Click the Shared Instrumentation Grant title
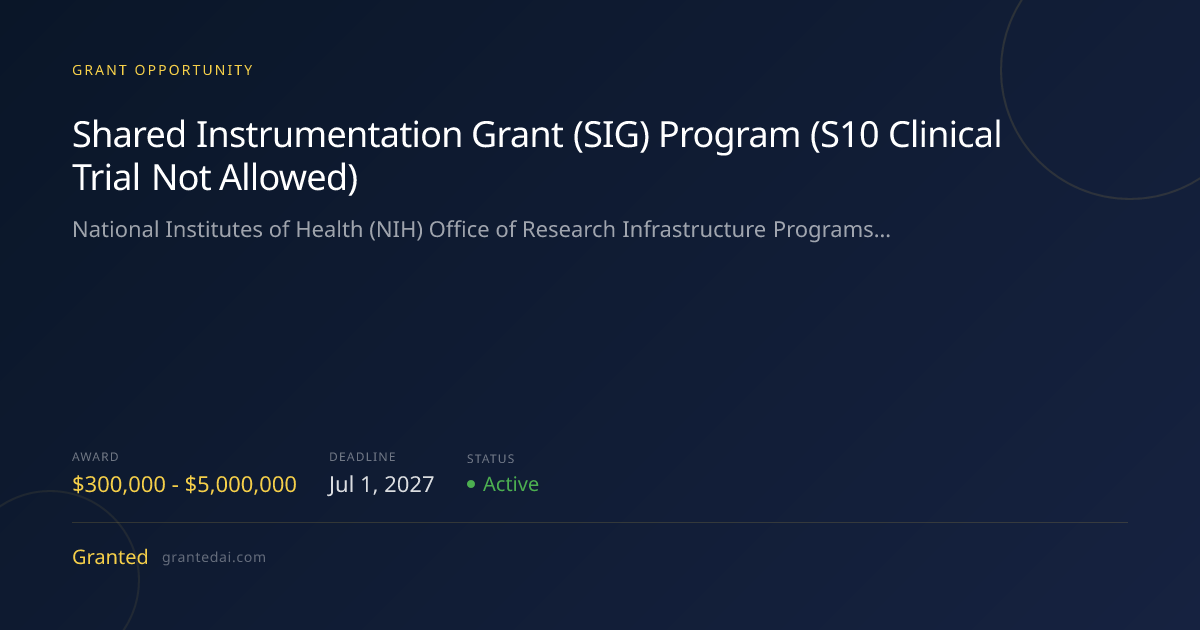The width and height of the screenshot is (1200, 630). pyautogui.click(x=537, y=155)
